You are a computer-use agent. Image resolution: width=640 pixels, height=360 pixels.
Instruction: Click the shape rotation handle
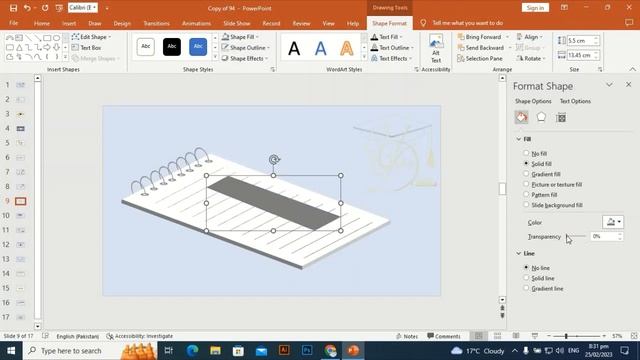274,159
